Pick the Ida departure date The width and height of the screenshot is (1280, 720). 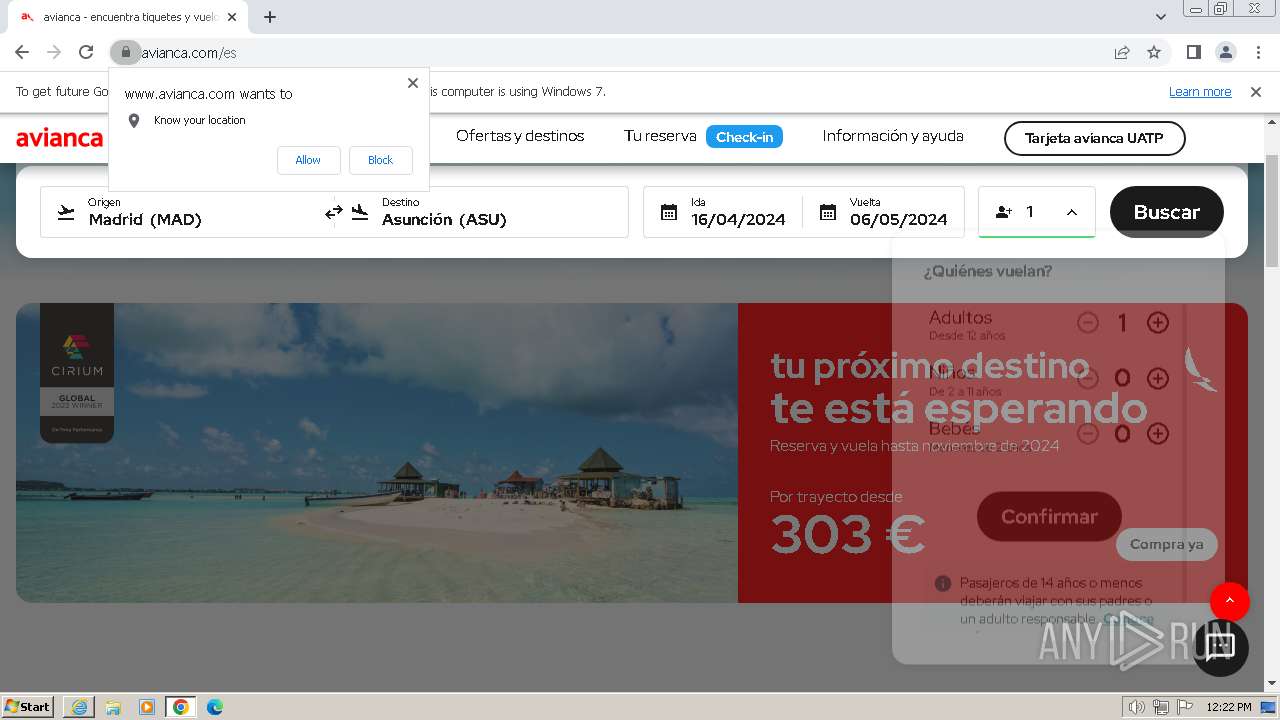point(723,212)
